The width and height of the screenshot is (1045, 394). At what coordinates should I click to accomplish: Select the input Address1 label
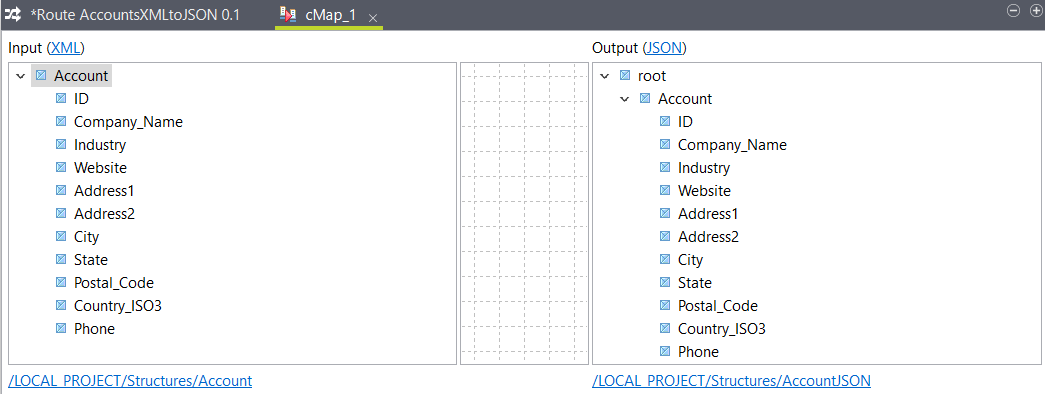[x=104, y=191]
